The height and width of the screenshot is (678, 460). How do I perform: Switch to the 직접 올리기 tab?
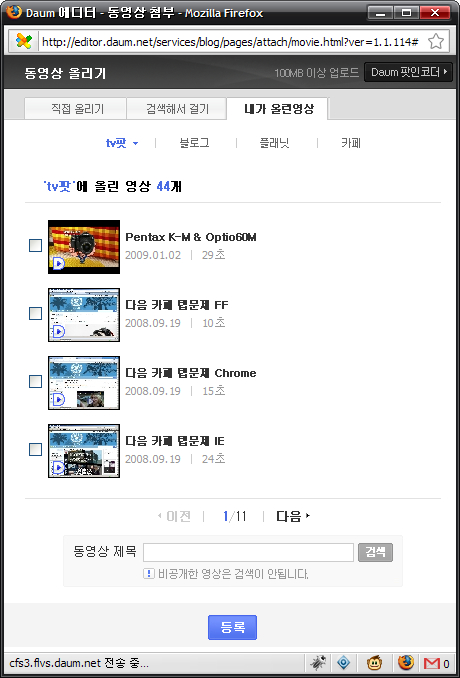point(76,109)
